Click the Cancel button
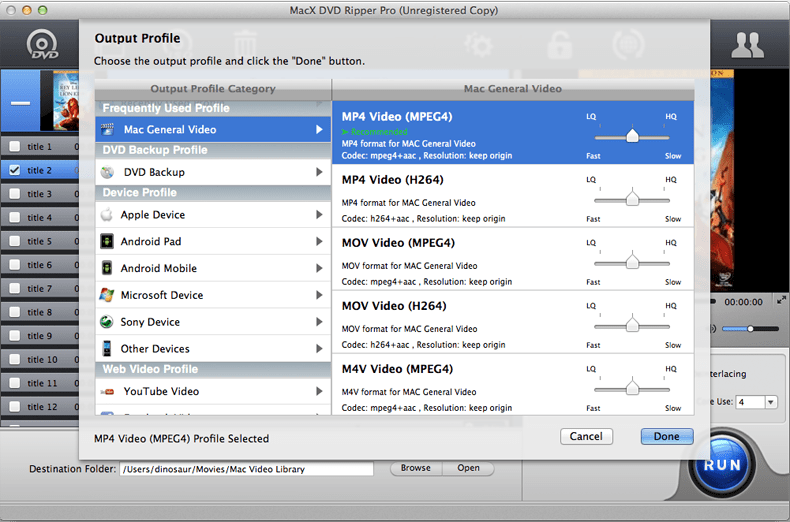 coord(586,436)
